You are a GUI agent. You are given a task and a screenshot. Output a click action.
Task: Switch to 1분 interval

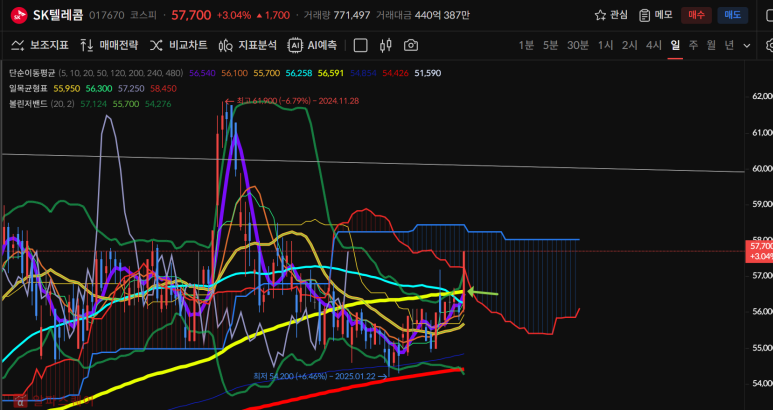526,45
